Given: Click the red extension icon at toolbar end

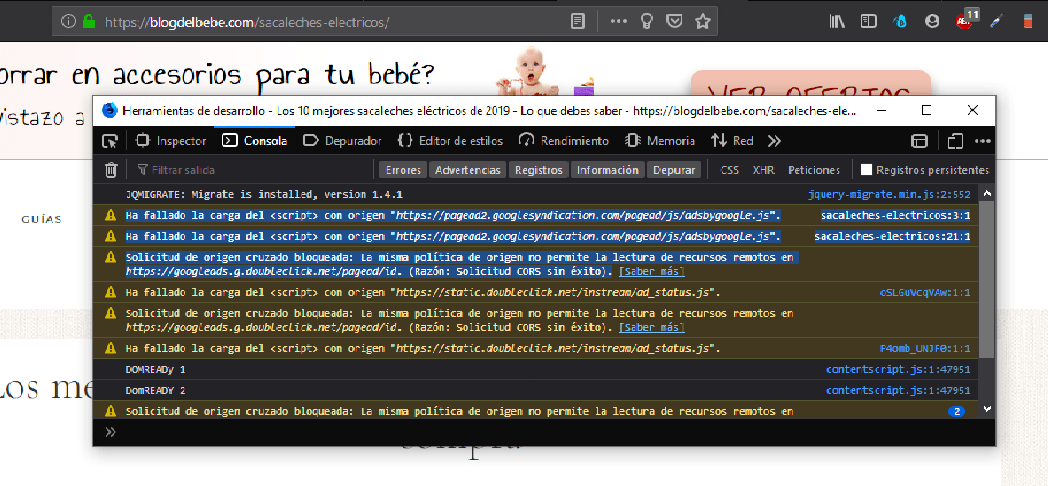Looking at the screenshot, I should click(1028, 22).
